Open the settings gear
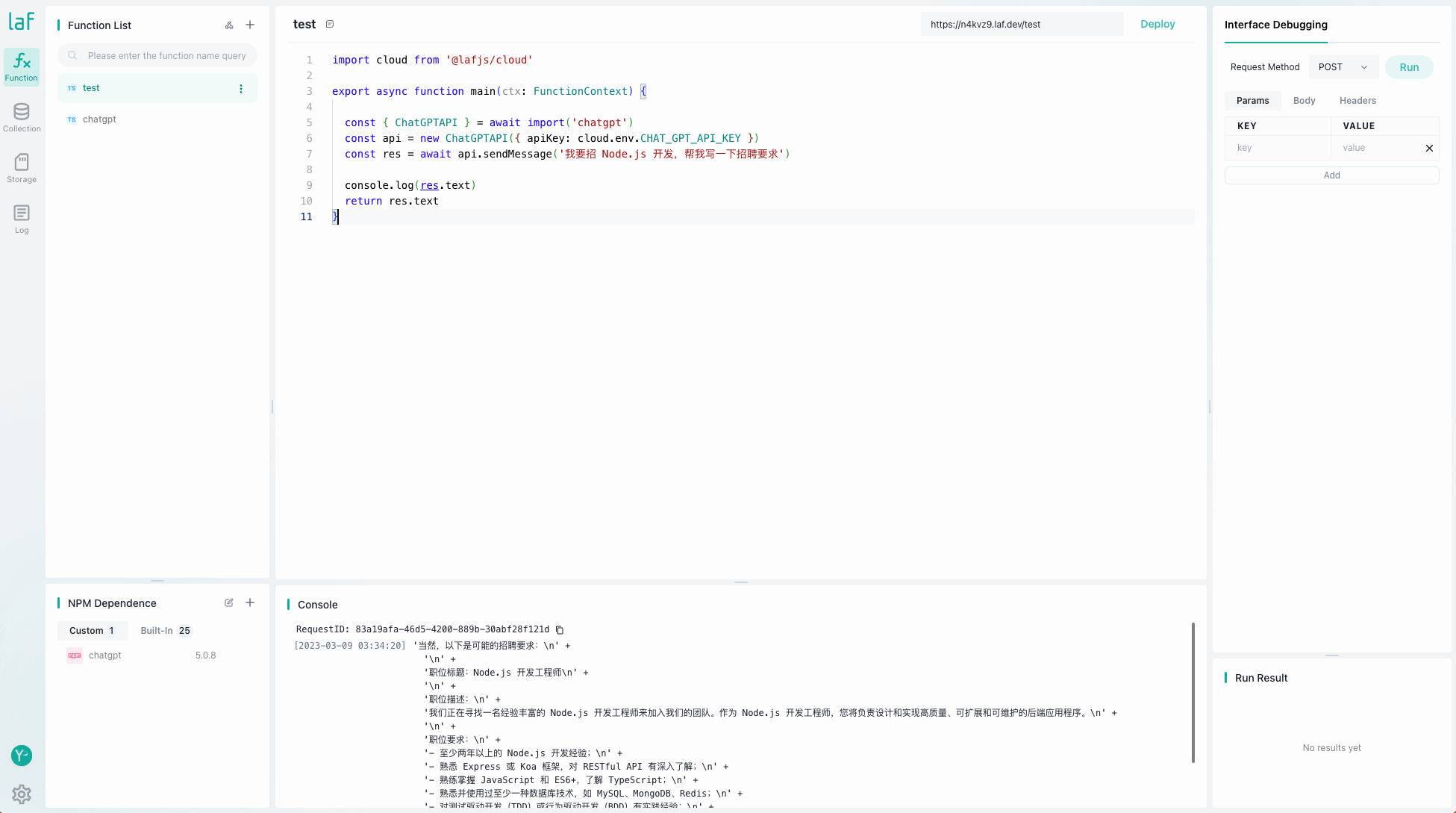The height and width of the screenshot is (813, 1456). pyautogui.click(x=22, y=794)
